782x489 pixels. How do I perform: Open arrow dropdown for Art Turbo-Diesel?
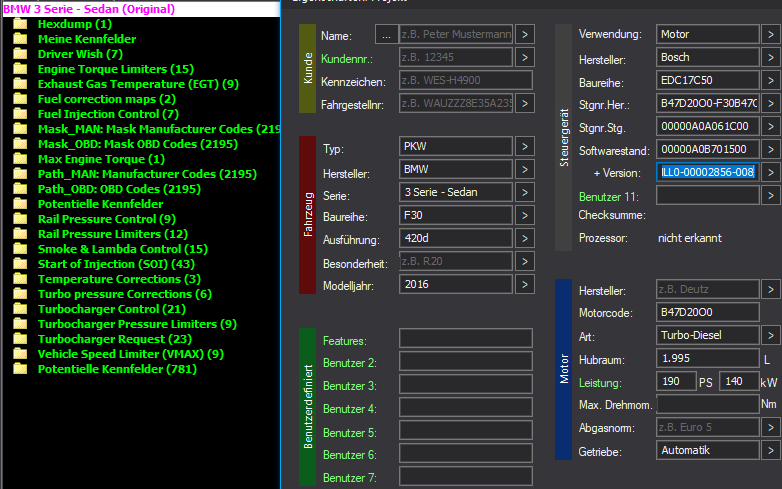pos(771,335)
